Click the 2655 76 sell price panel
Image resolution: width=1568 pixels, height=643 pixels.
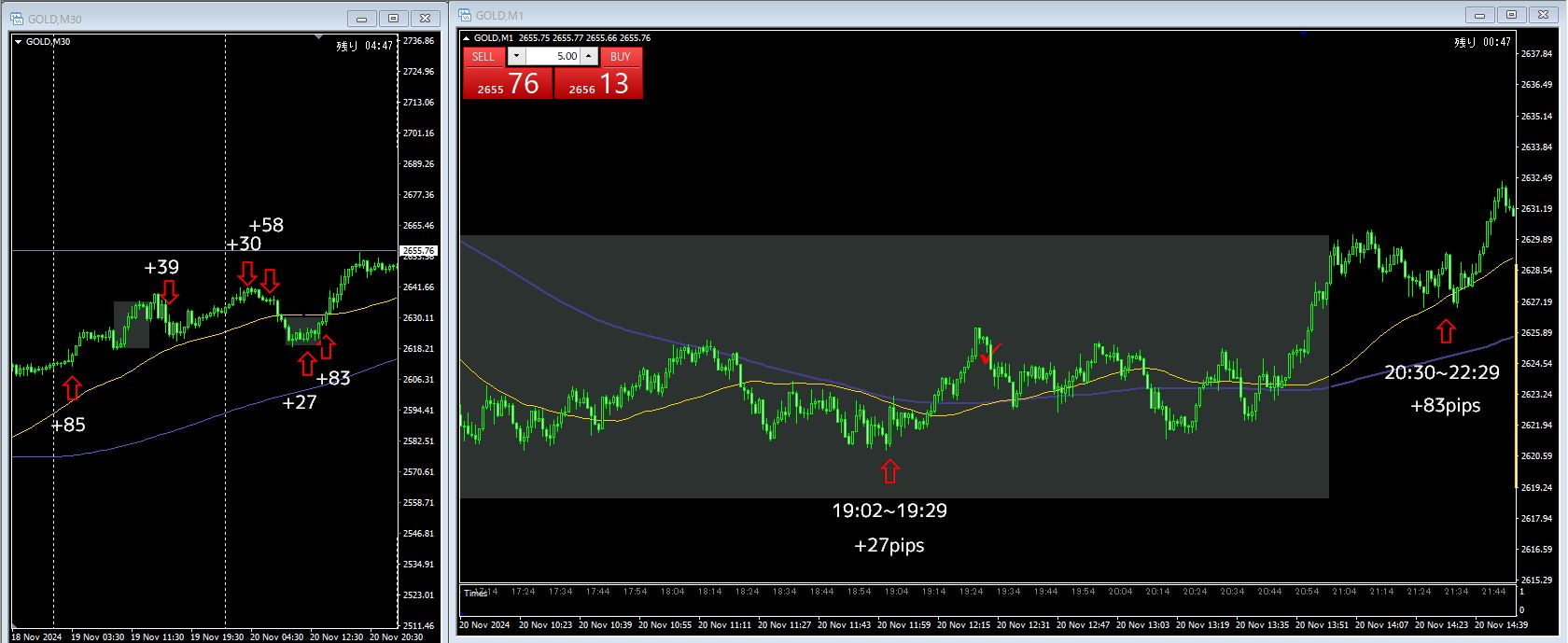click(x=508, y=83)
